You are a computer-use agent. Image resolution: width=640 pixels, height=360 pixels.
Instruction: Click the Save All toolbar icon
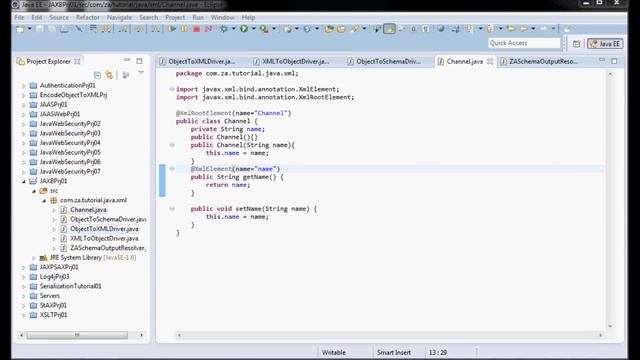click(x=52, y=29)
